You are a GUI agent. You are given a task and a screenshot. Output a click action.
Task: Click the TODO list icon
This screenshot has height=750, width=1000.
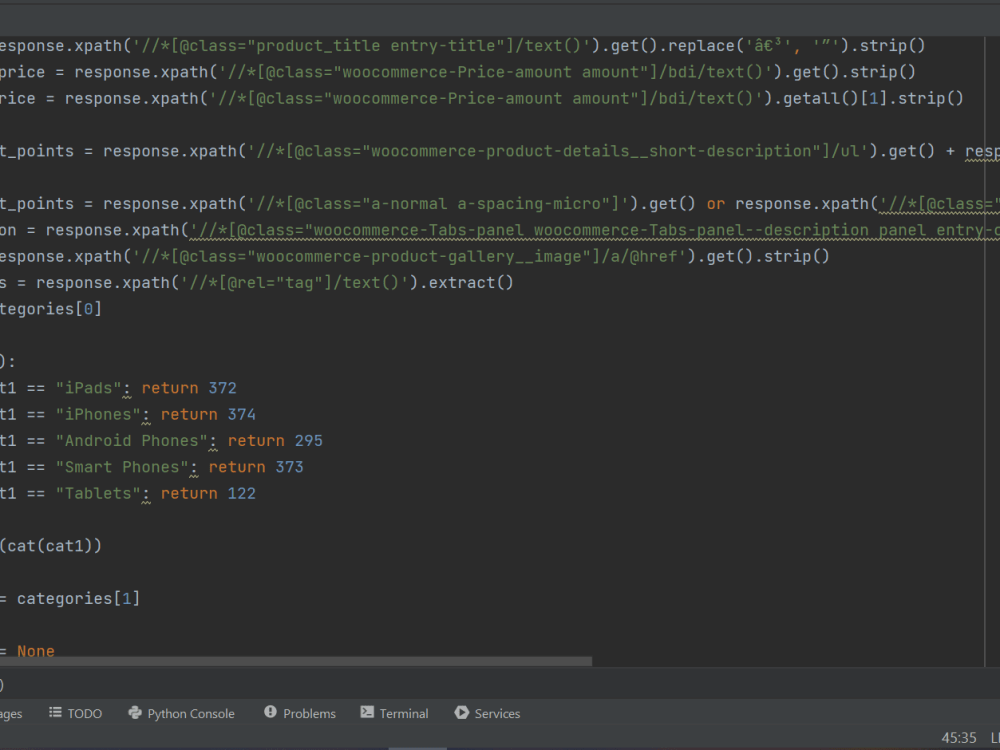[55, 712]
